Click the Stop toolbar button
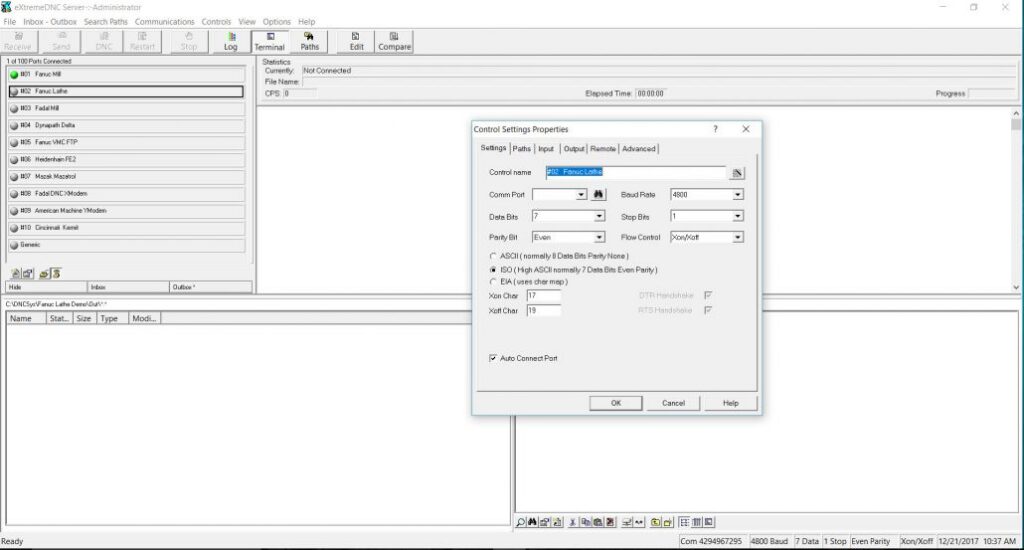 tap(189, 41)
